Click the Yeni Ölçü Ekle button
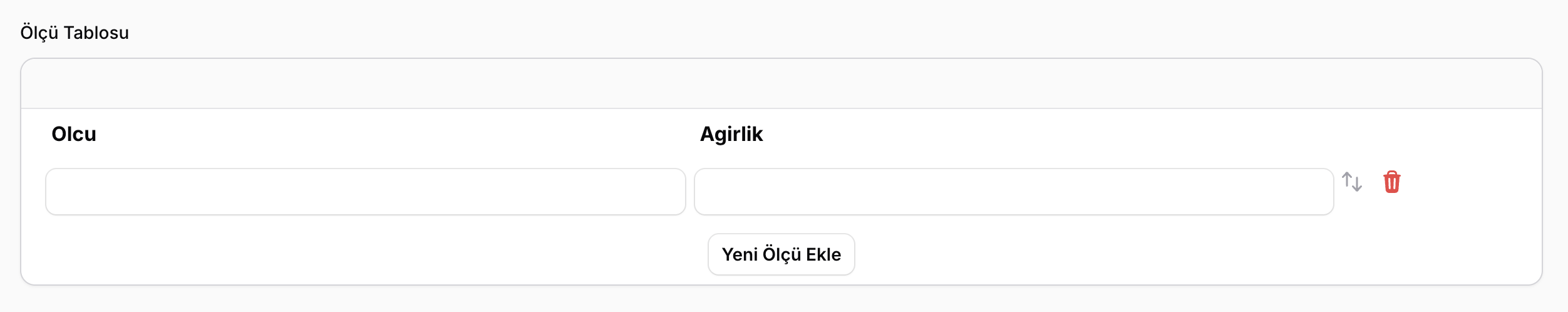This screenshot has width=1568, height=312. click(781, 254)
